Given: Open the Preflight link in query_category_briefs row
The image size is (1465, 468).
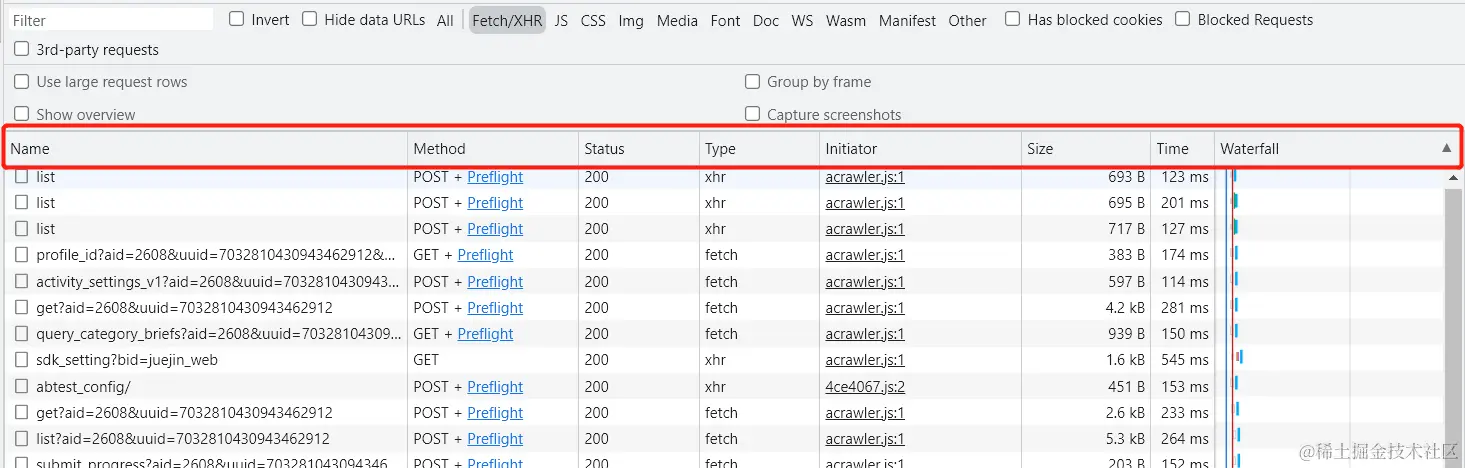Looking at the screenshot, I should click(x=485, y=333).
